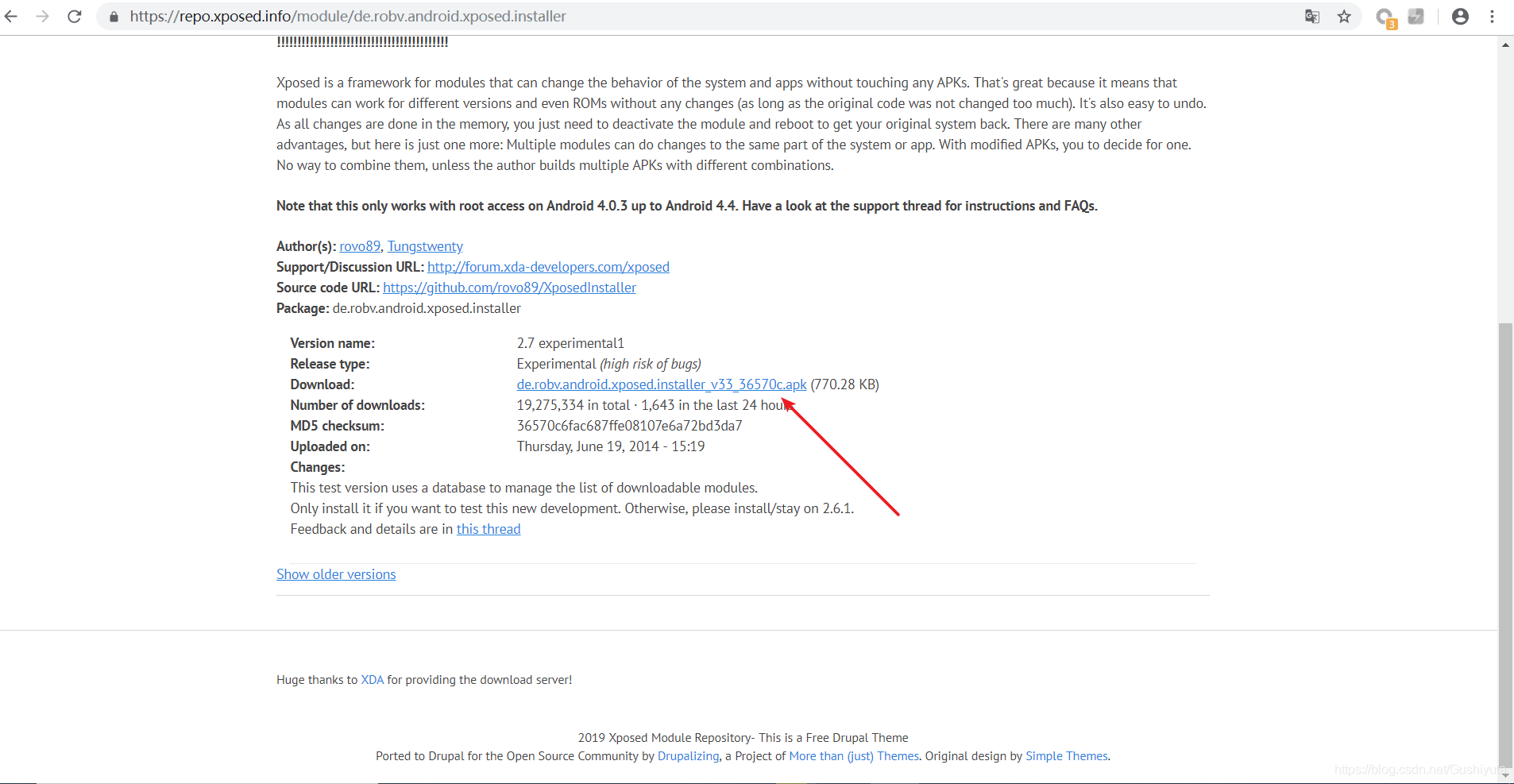
Task: Open author Tungstwenty profile link
Action: (425, 246)
